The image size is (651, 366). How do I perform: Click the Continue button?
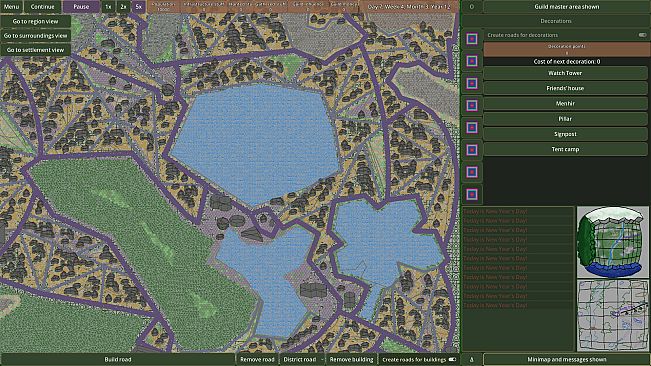click(42, 7)
